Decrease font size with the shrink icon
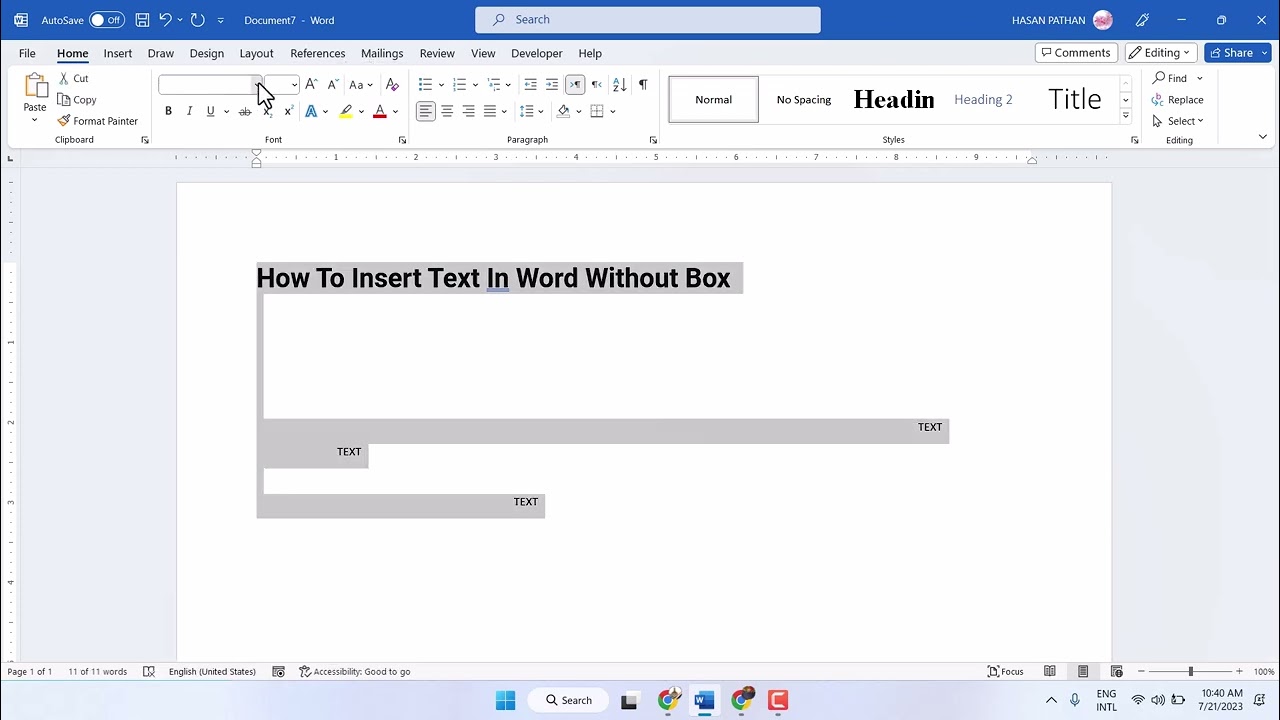 click(x=332, y=85)
